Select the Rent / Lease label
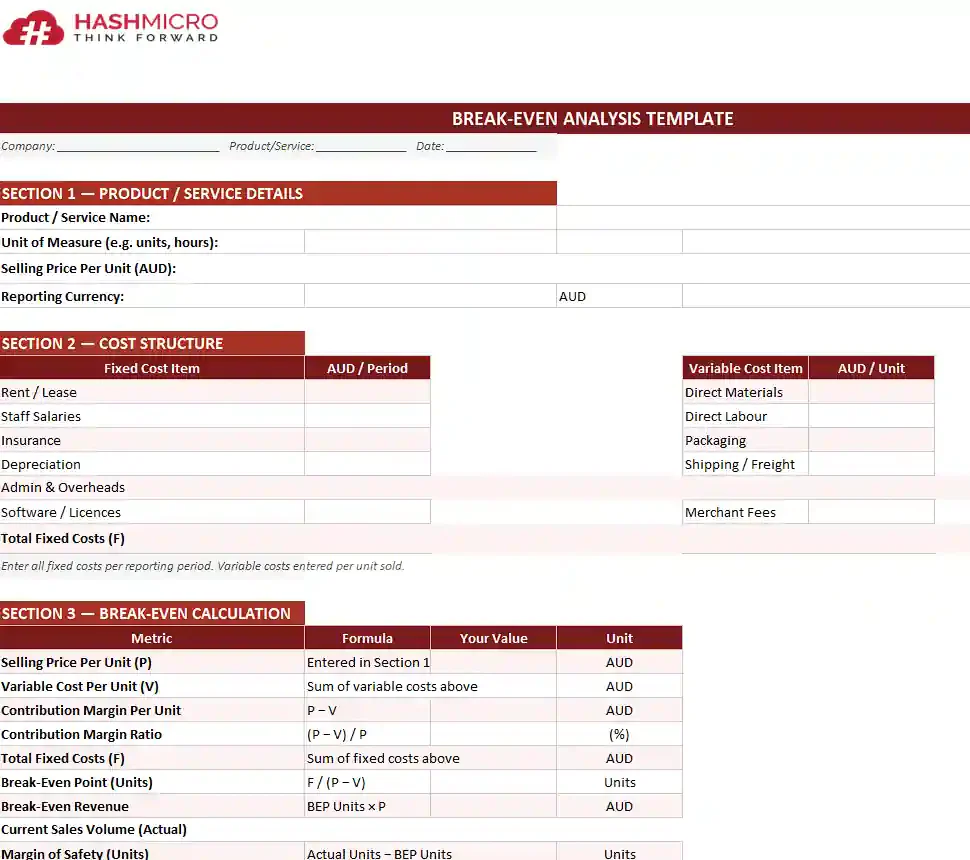Screen dimensions: 970x860 [x=39, y=392]
